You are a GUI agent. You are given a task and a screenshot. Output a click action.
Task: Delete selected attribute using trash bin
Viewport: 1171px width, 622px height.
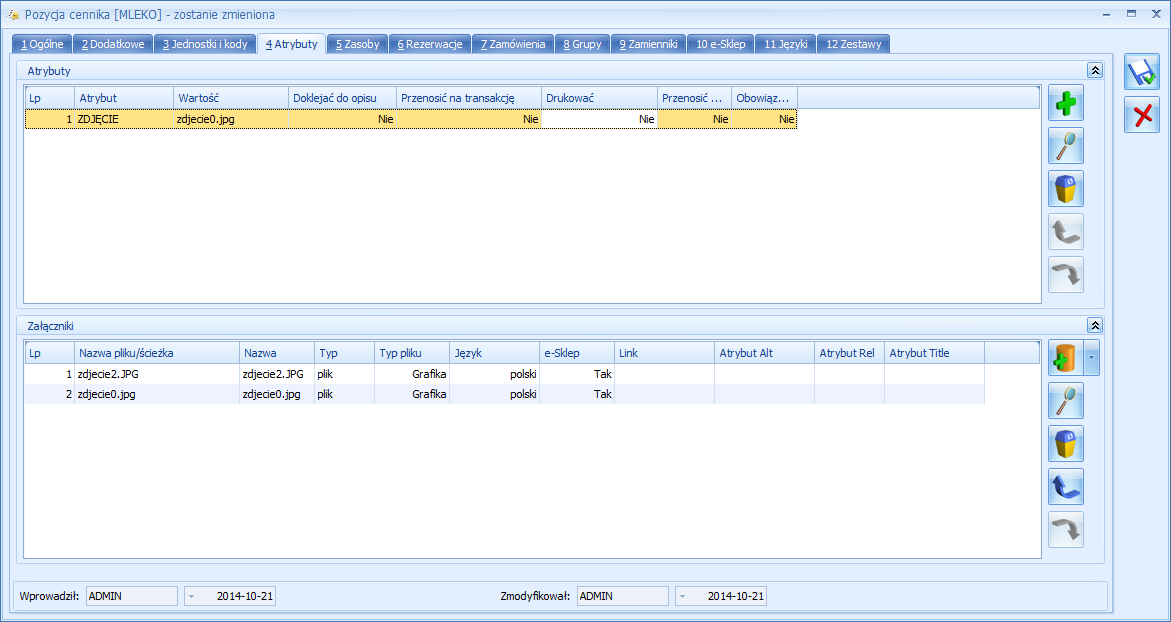tap(1066, 188)
